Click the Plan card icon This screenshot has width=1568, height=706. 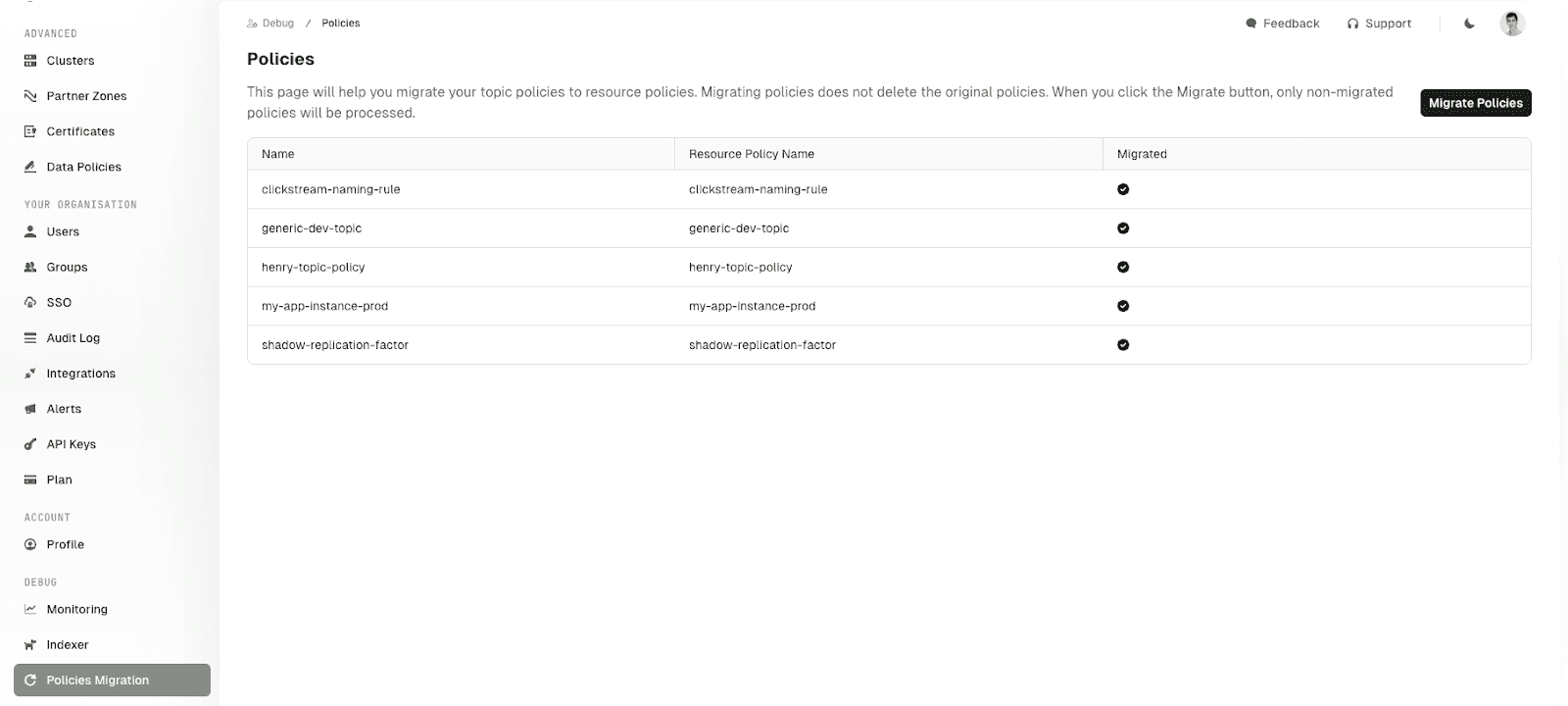click(30, 479)
